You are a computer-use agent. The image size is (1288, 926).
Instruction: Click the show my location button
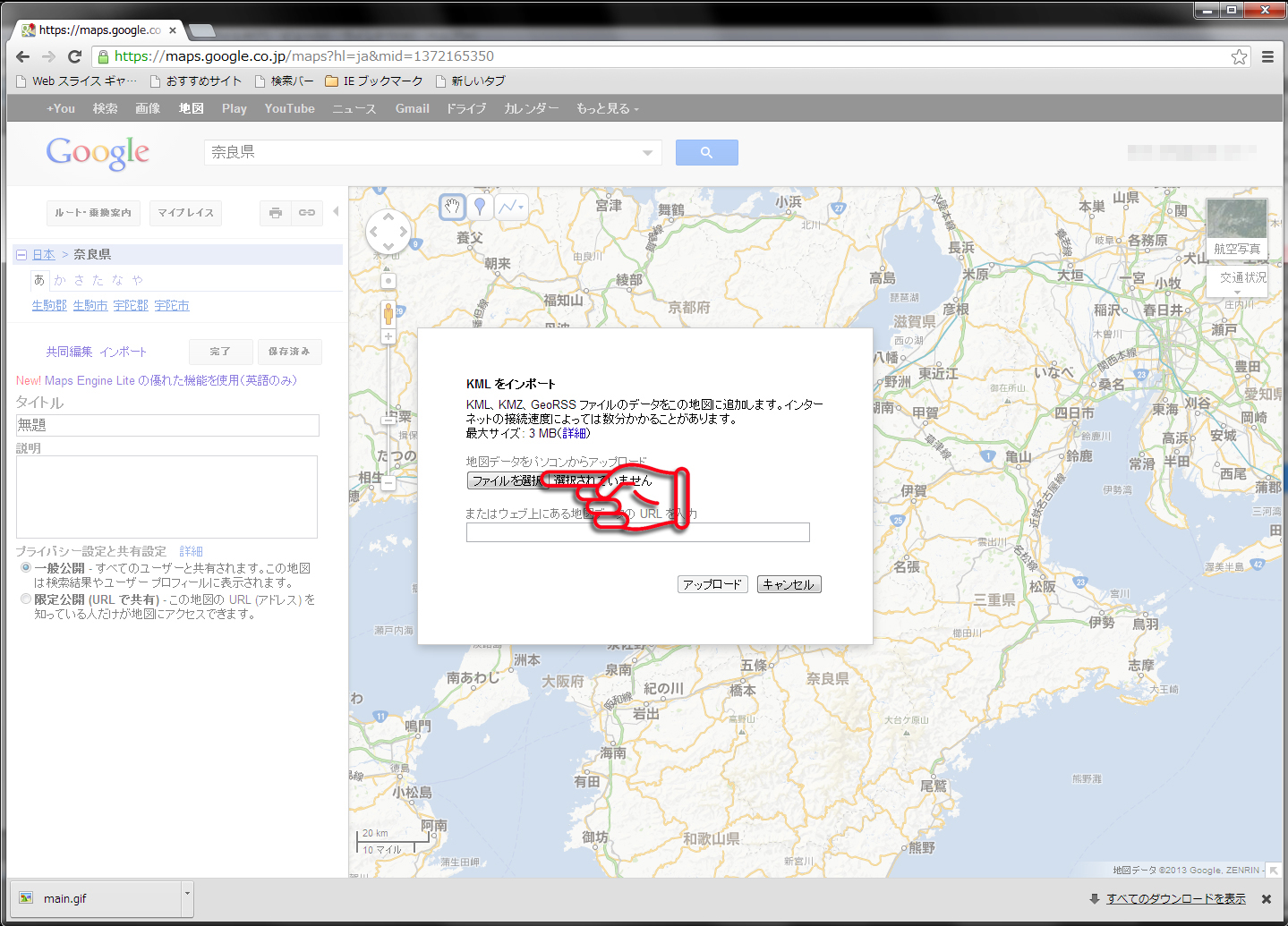click(x=388, y=281)
